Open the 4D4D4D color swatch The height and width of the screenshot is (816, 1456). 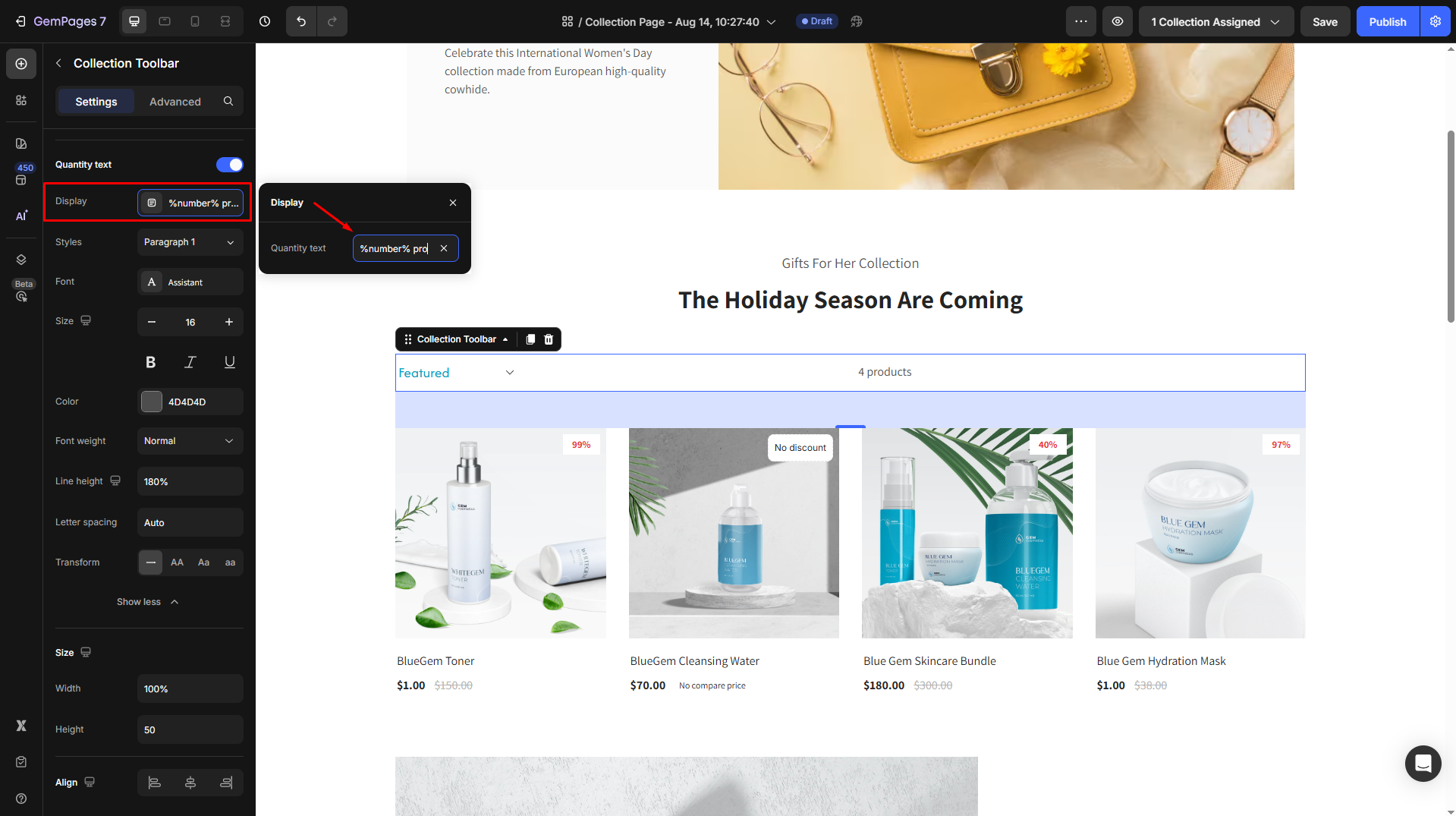tap(152, 402)
